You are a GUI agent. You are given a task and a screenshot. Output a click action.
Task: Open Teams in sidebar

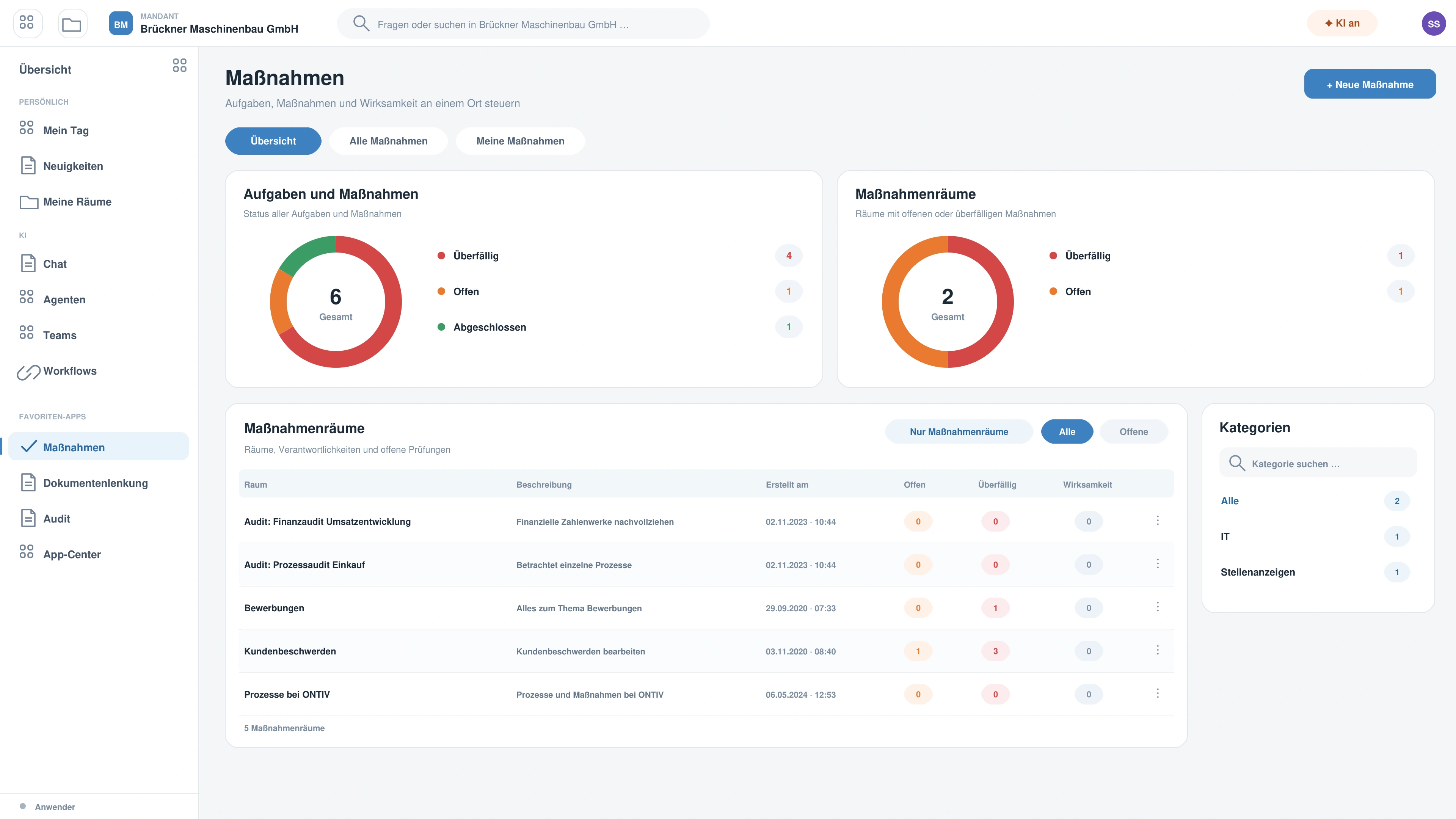point(98,334)
